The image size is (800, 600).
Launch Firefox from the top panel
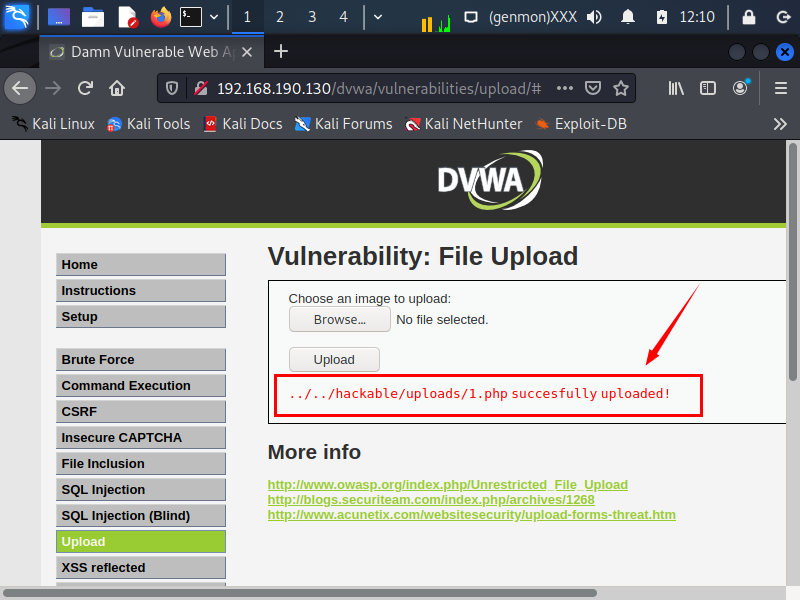point(161,17)
